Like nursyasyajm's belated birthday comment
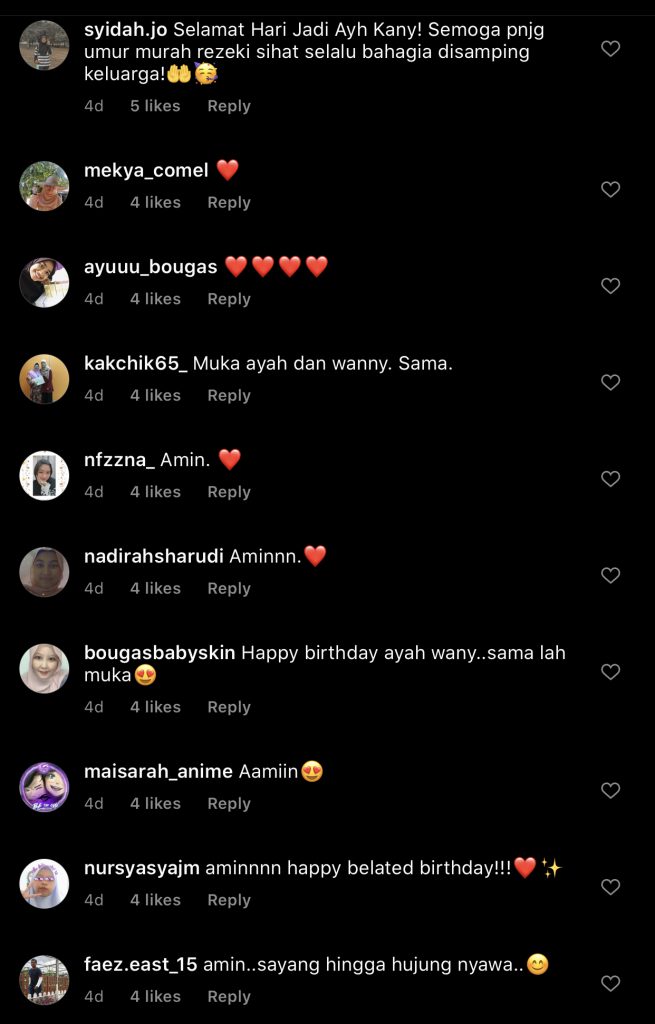 [610, 887]
